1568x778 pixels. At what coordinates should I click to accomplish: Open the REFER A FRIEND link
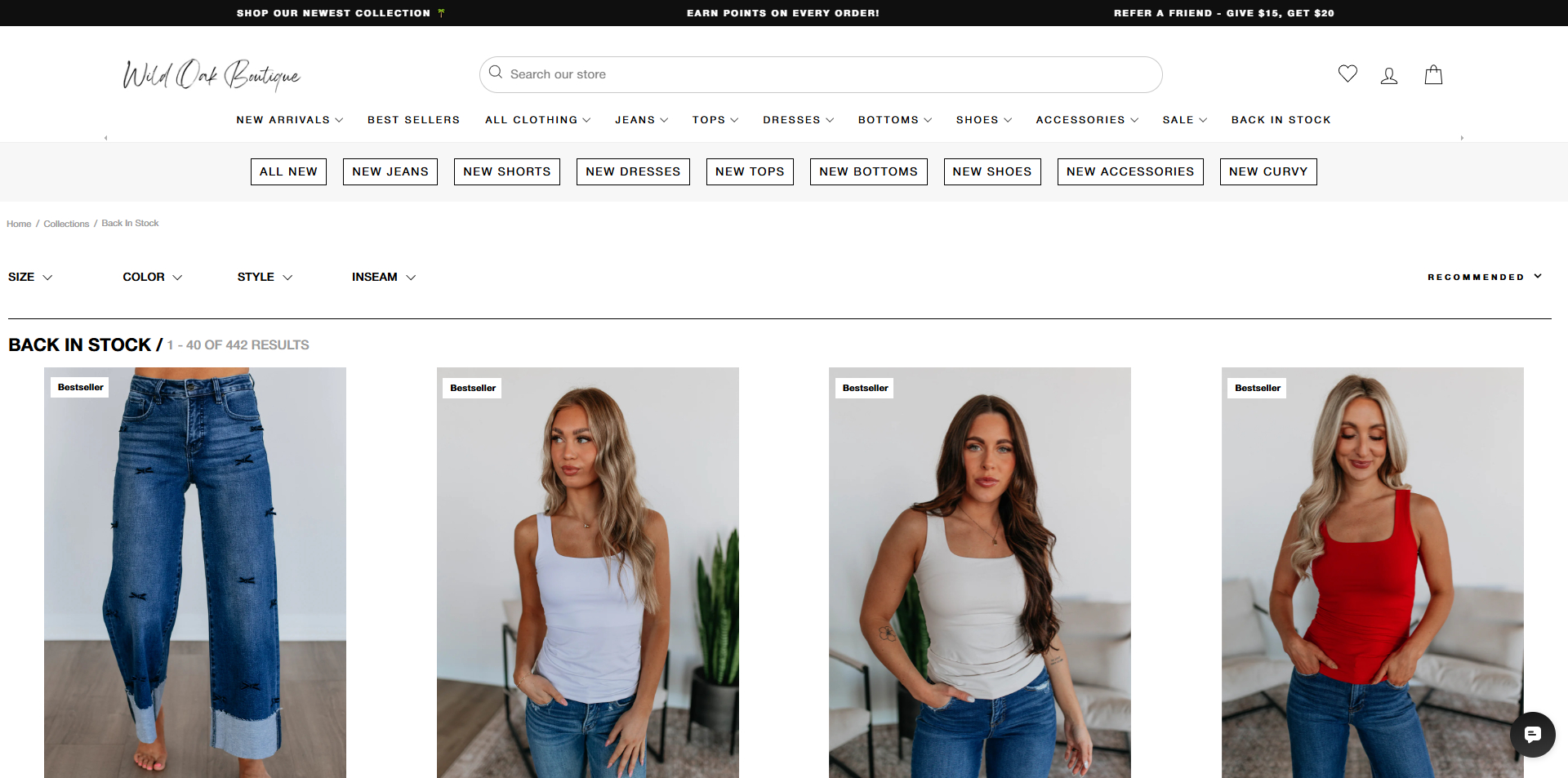tap(1223, 13)
